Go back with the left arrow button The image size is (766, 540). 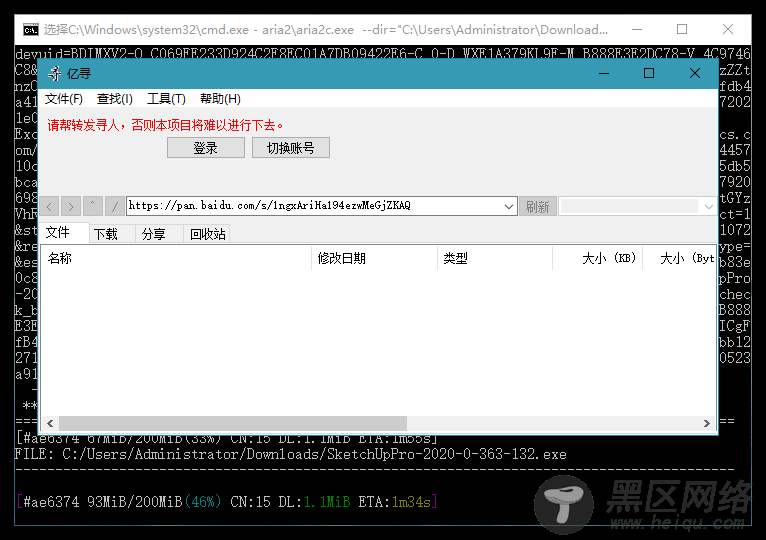click(x=49, y=206)
